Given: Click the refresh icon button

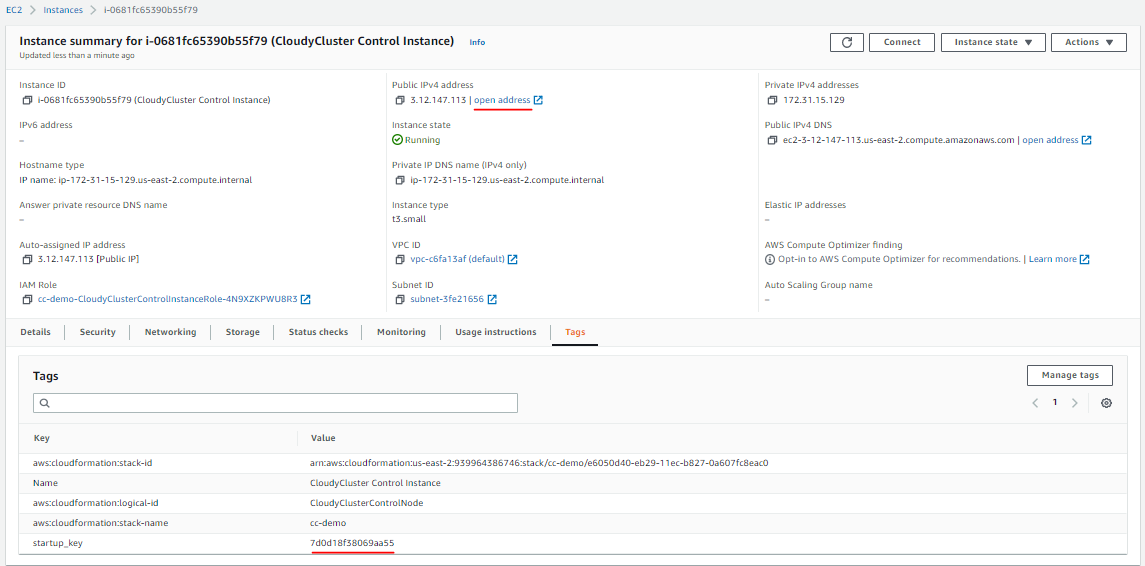Looking at the screenshot, I should [x=847, y=42].
